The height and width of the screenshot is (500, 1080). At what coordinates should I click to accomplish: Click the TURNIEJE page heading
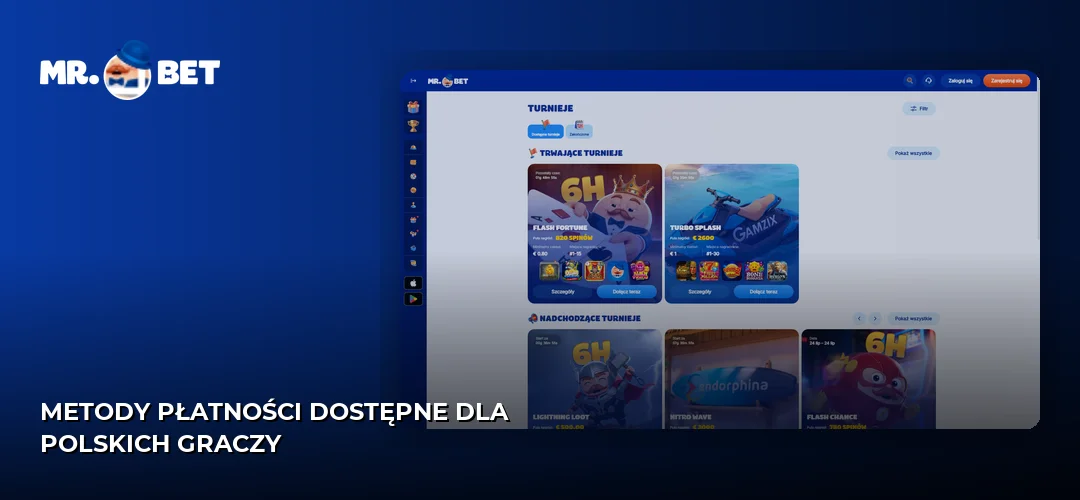pyautogui.click(x=550, y=108)
